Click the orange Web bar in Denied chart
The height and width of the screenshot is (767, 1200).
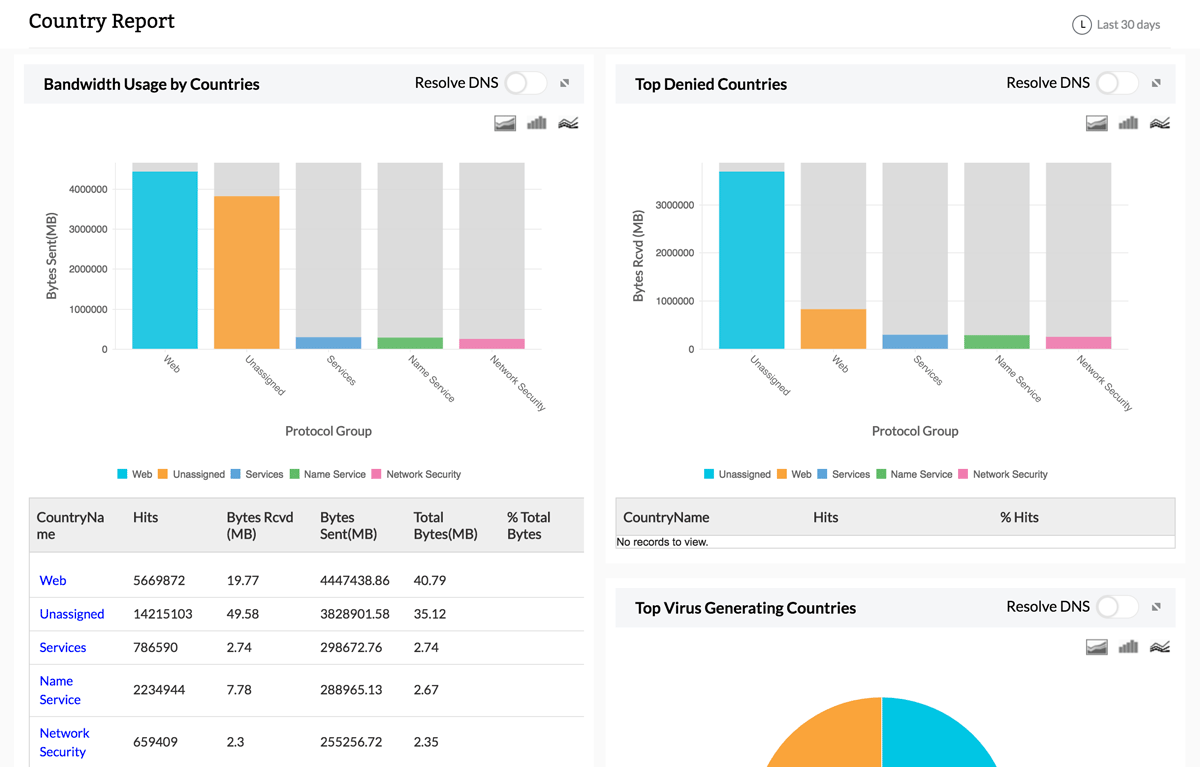coord(833,329)
